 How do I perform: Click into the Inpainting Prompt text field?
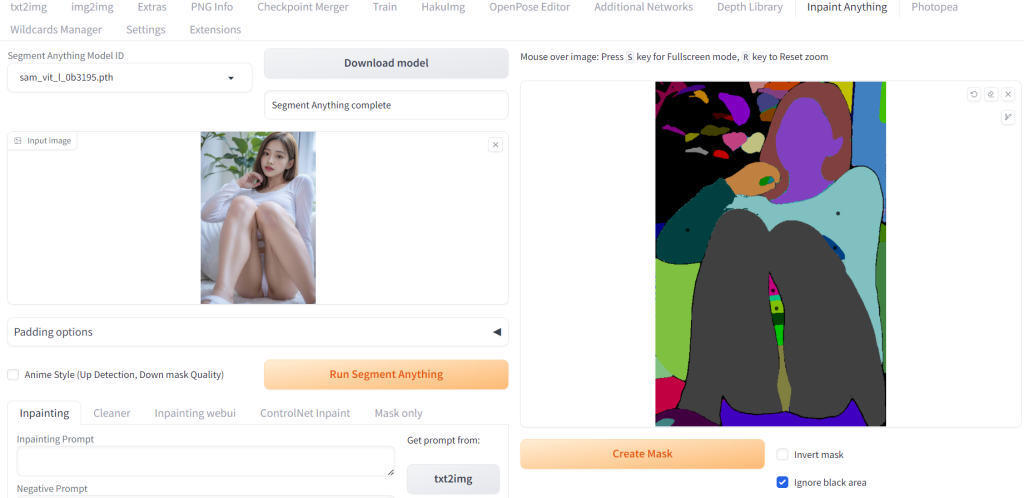(205, 461)
